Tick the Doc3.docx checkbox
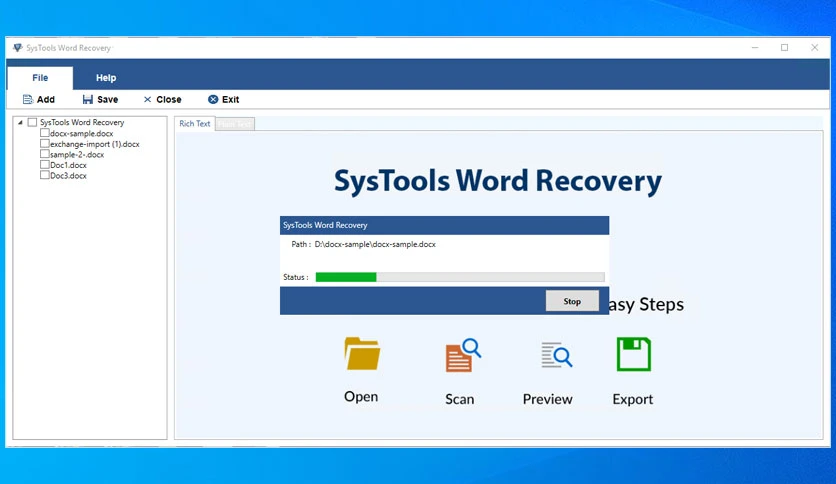 45,175
